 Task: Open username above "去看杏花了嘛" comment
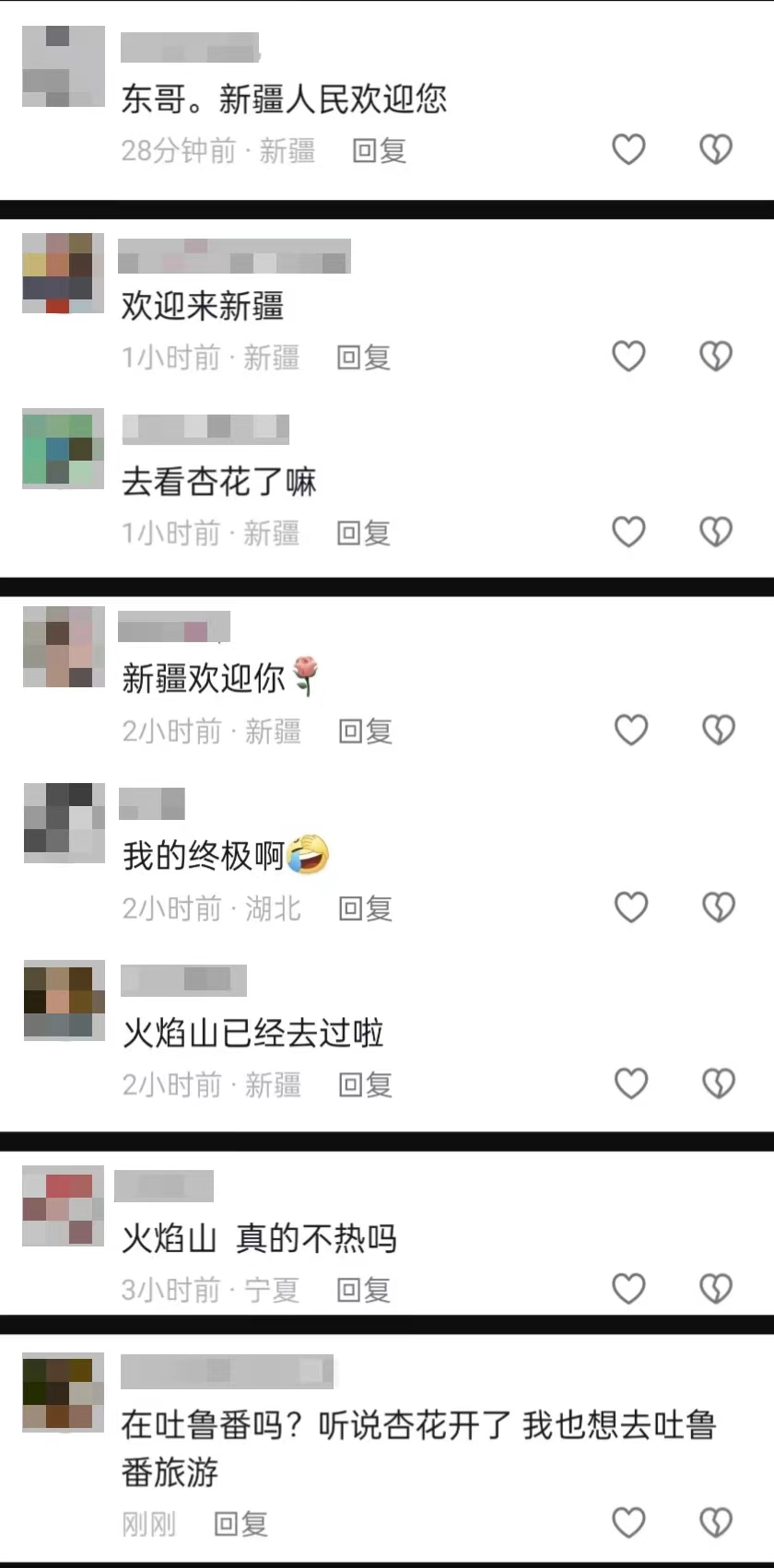[205, 428]
